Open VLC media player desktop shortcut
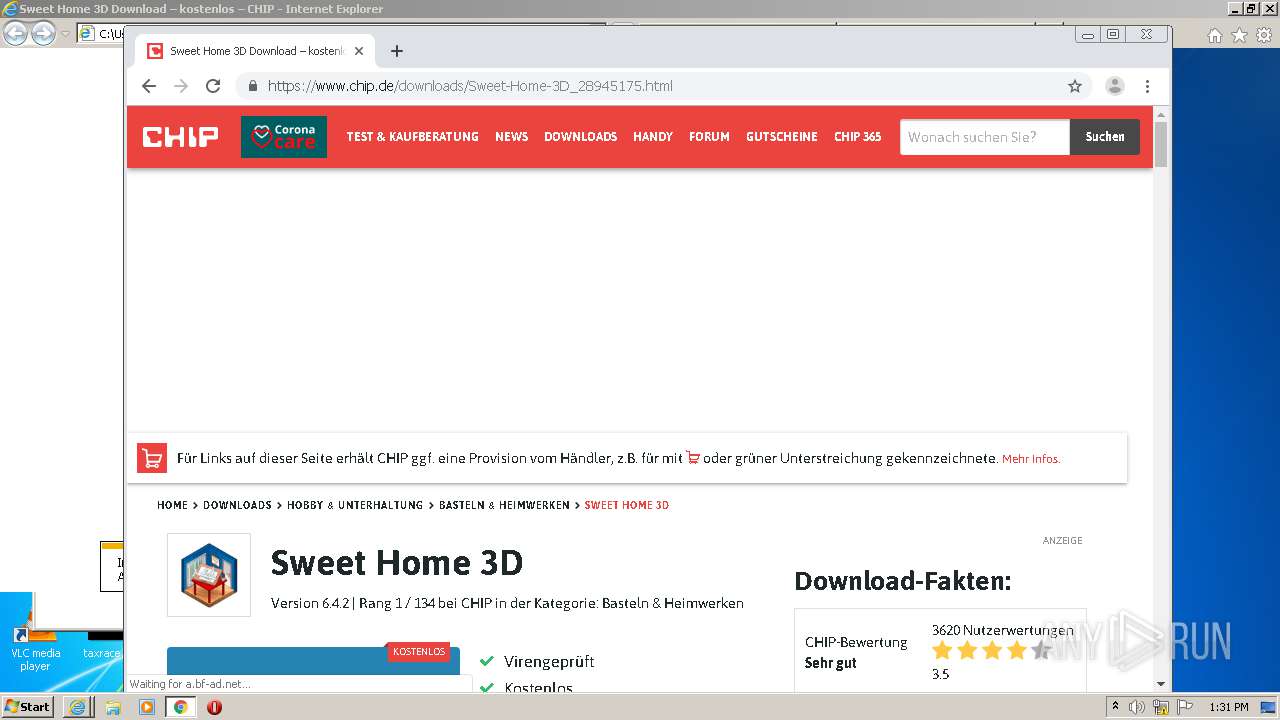This screenshot has height=720, width=1280. point(35,648)
